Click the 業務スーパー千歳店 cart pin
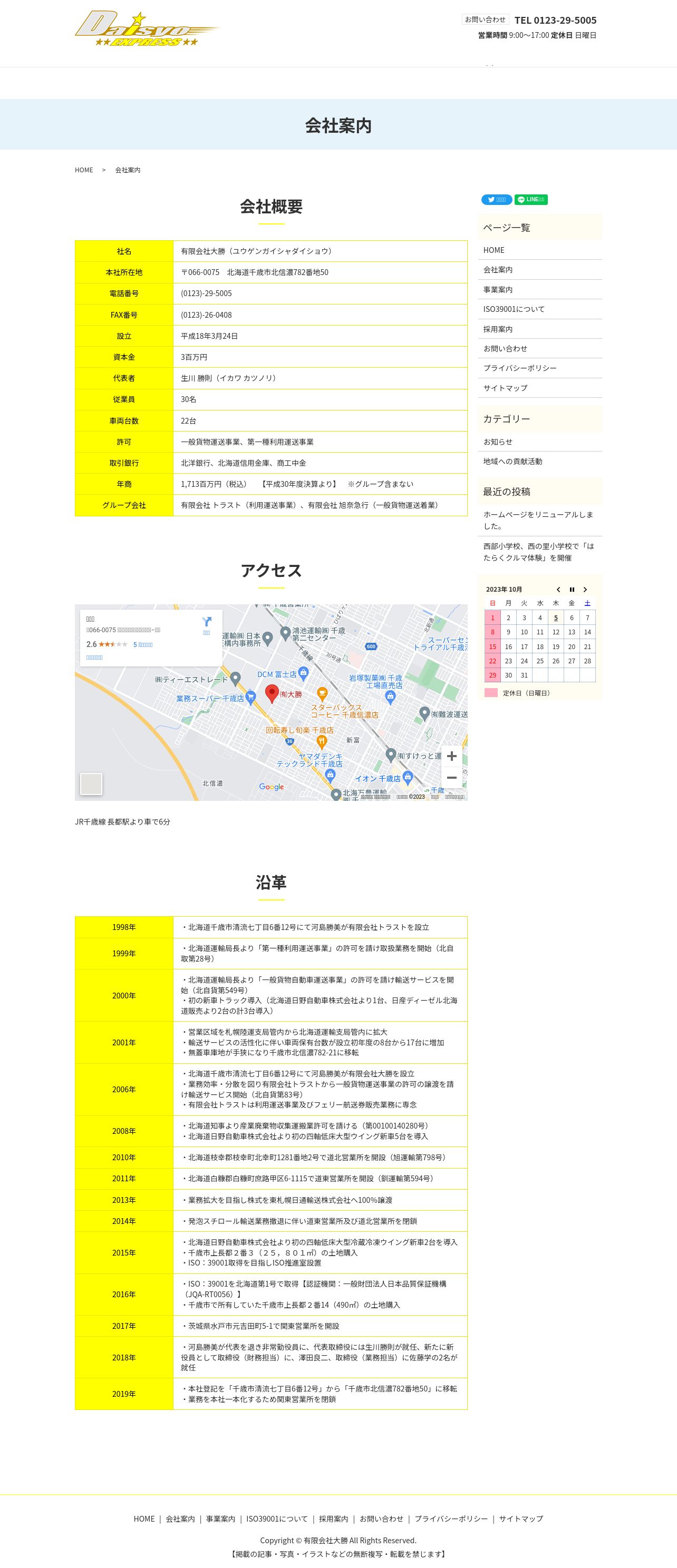Image resolution: width=677 pixels, height=1568 pixels. coord(250,698)
